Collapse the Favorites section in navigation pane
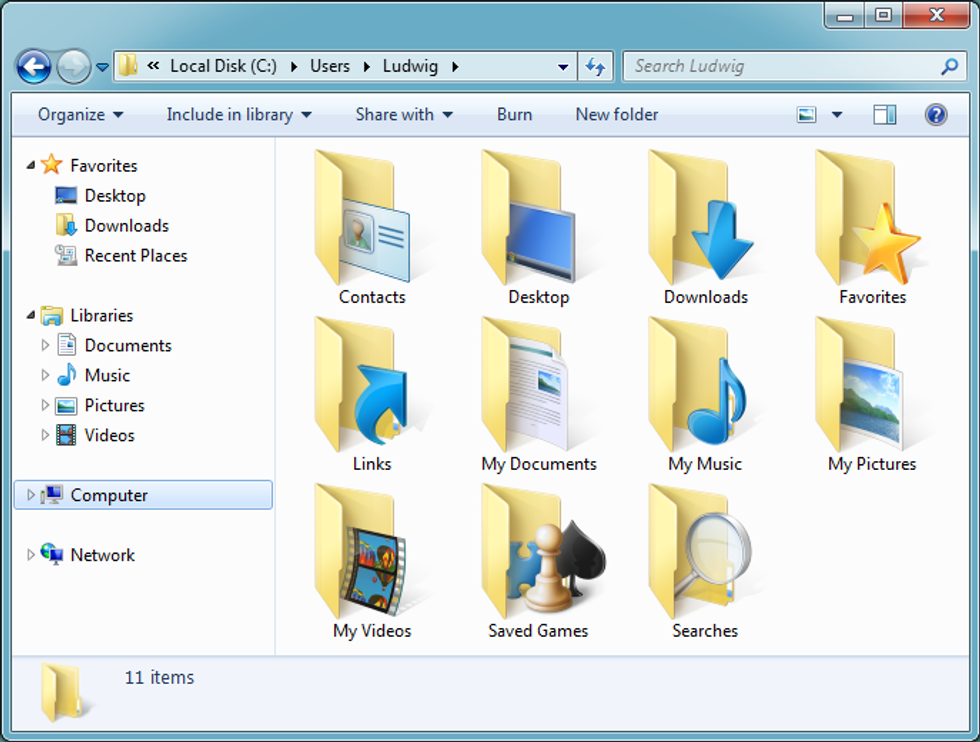 (x=30, y=166)
